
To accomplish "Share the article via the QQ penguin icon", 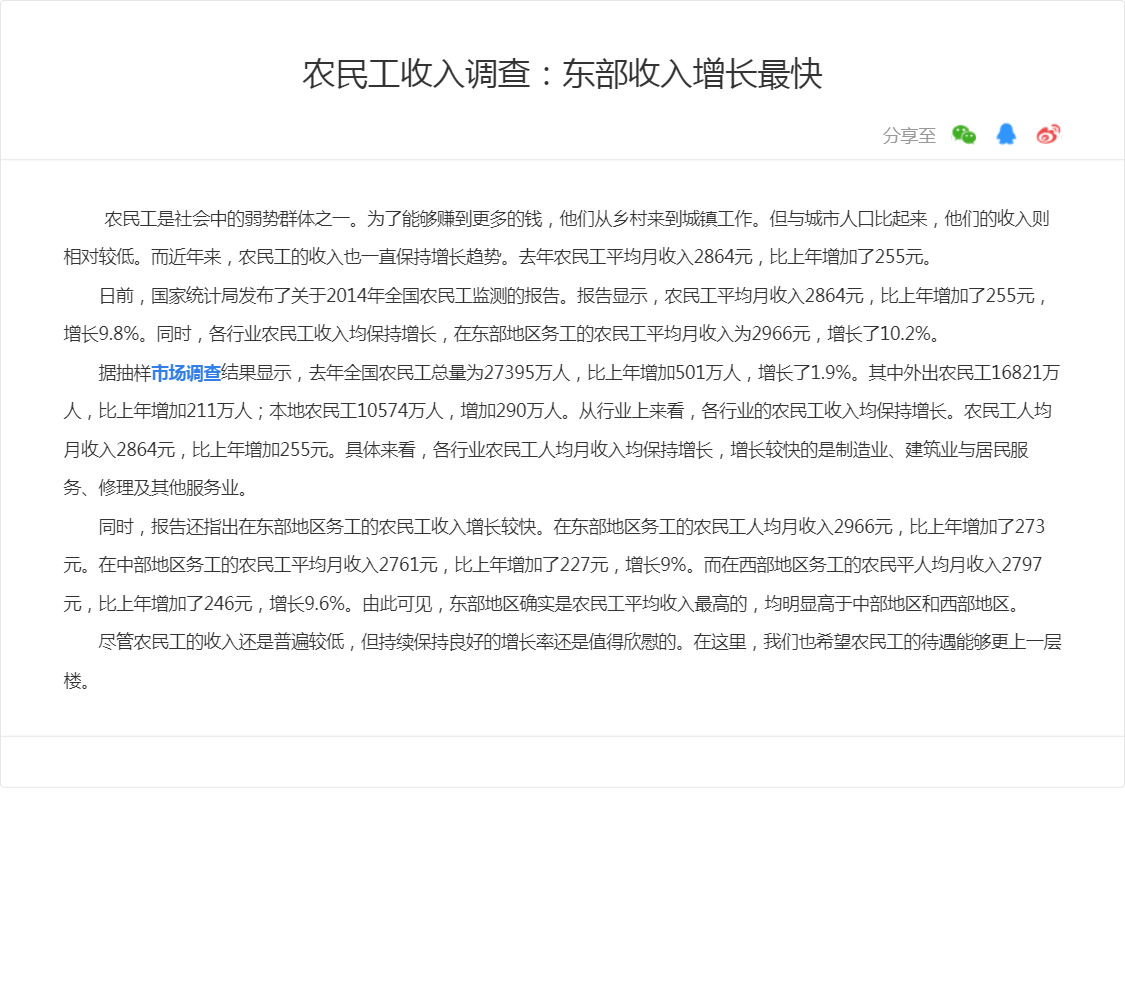I will click(x=1006, y=134).
